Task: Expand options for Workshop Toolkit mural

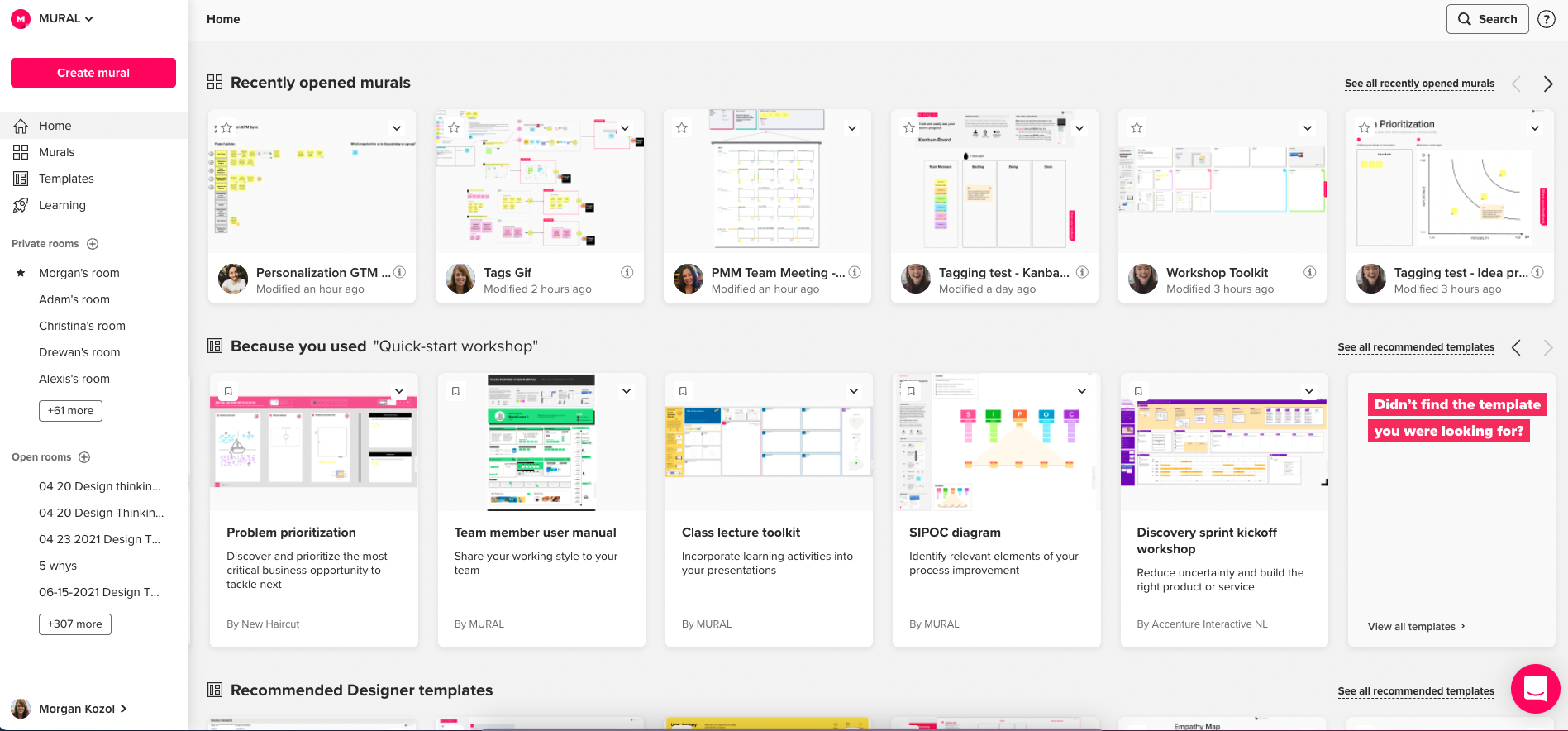Action: 1308,128
